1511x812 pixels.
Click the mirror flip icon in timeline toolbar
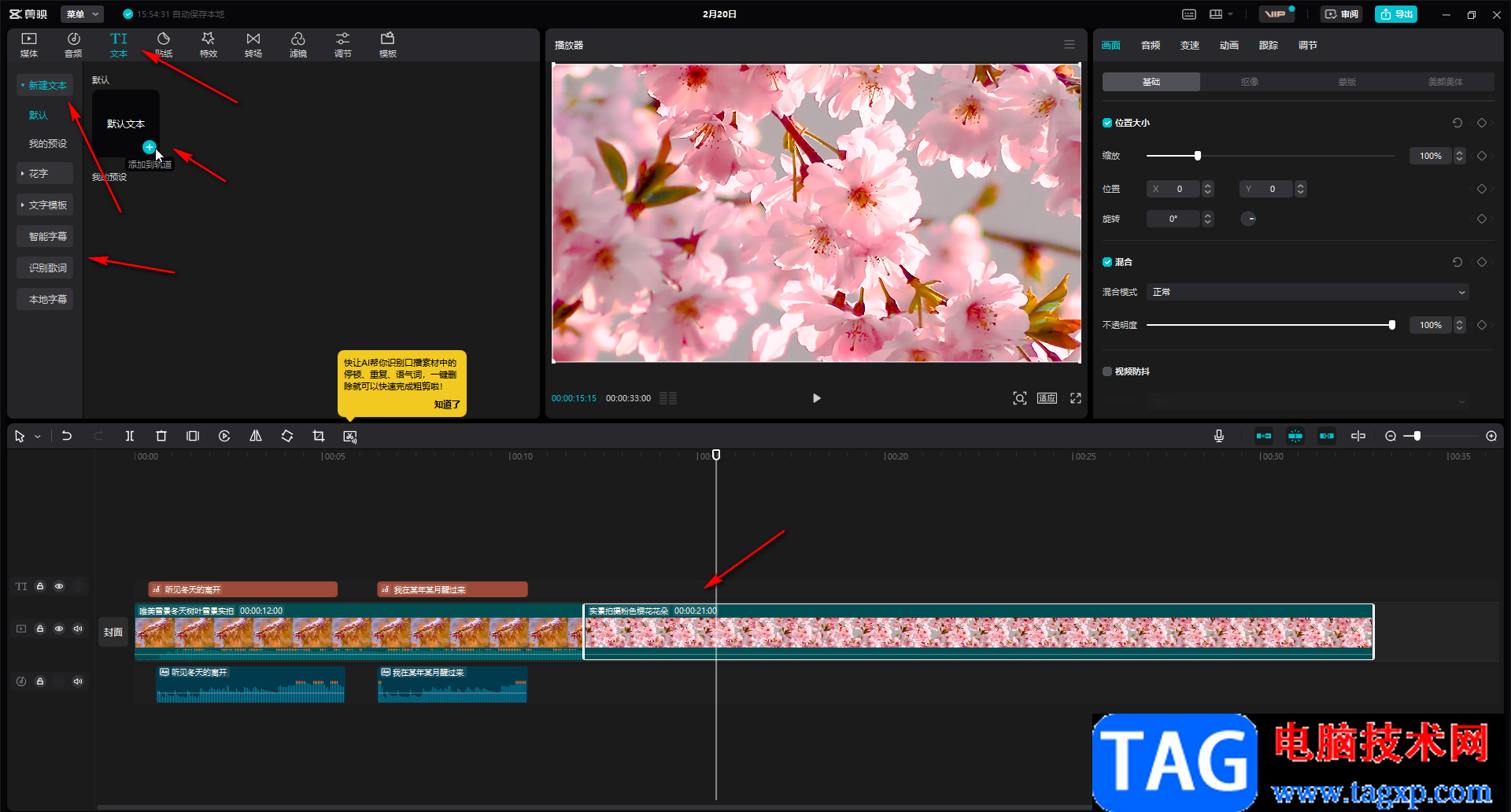(256, 436)
